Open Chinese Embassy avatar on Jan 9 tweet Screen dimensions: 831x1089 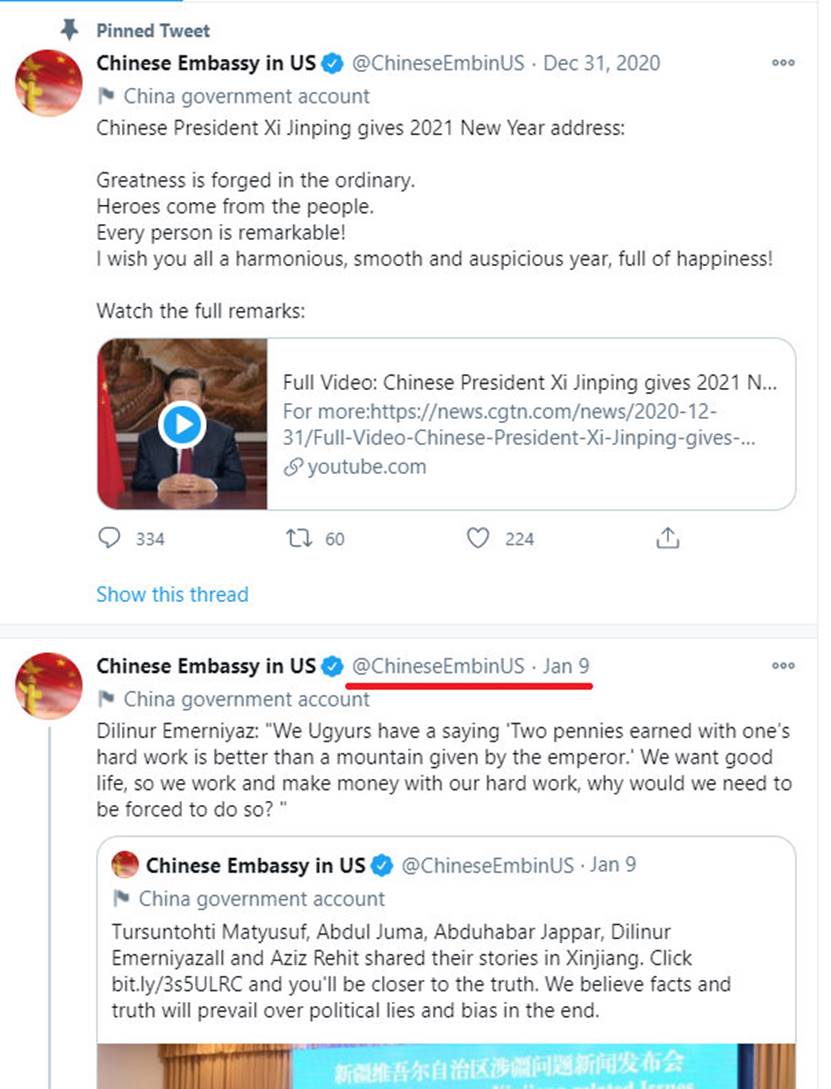click(49, 685)
